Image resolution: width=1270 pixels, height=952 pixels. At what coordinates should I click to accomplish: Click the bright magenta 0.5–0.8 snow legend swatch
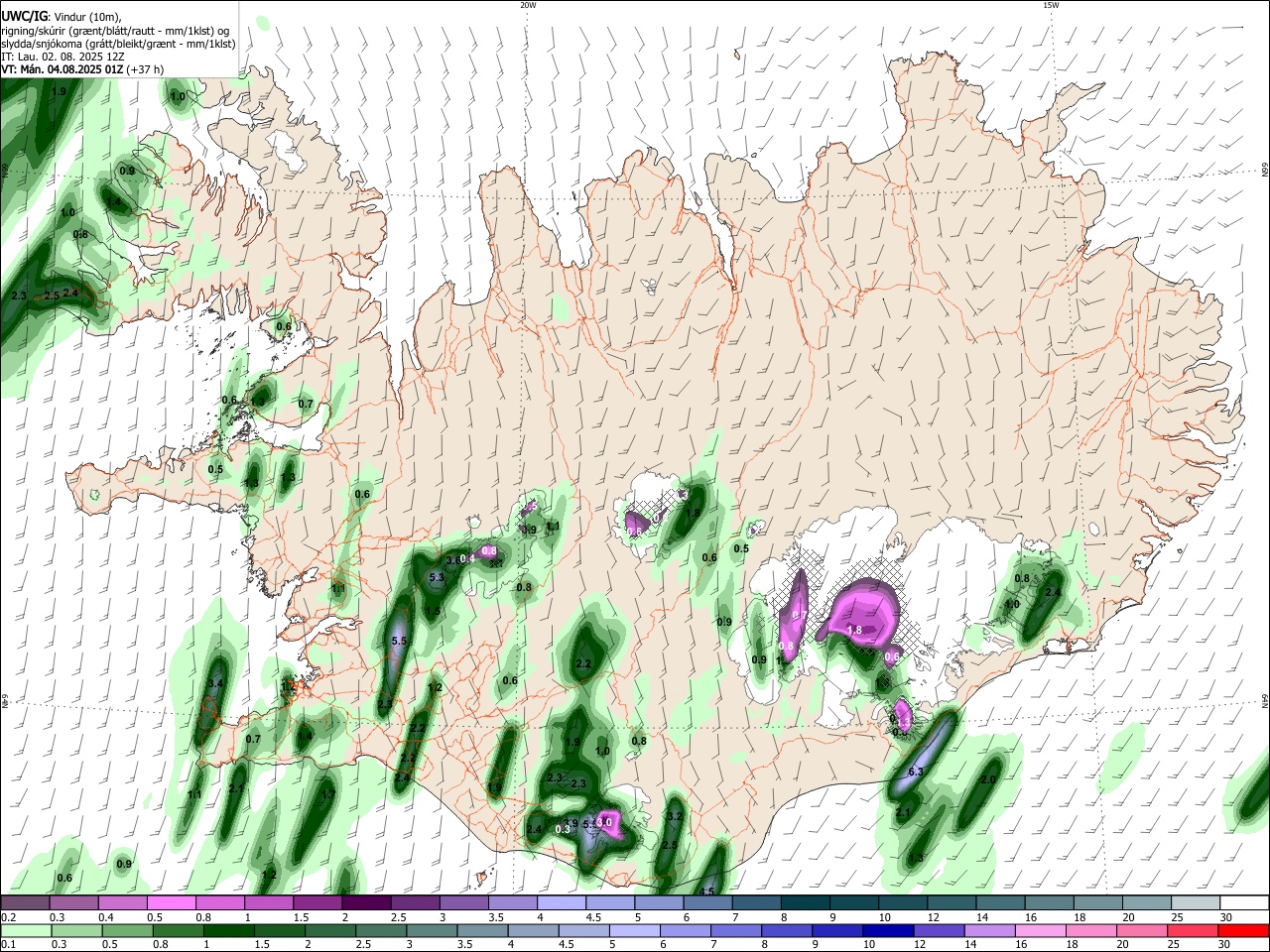(172, 903)
